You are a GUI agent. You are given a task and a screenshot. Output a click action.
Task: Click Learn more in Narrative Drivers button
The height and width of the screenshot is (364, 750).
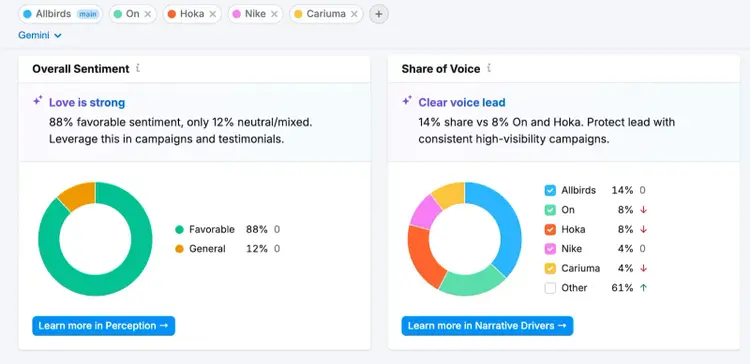(487, 326)
